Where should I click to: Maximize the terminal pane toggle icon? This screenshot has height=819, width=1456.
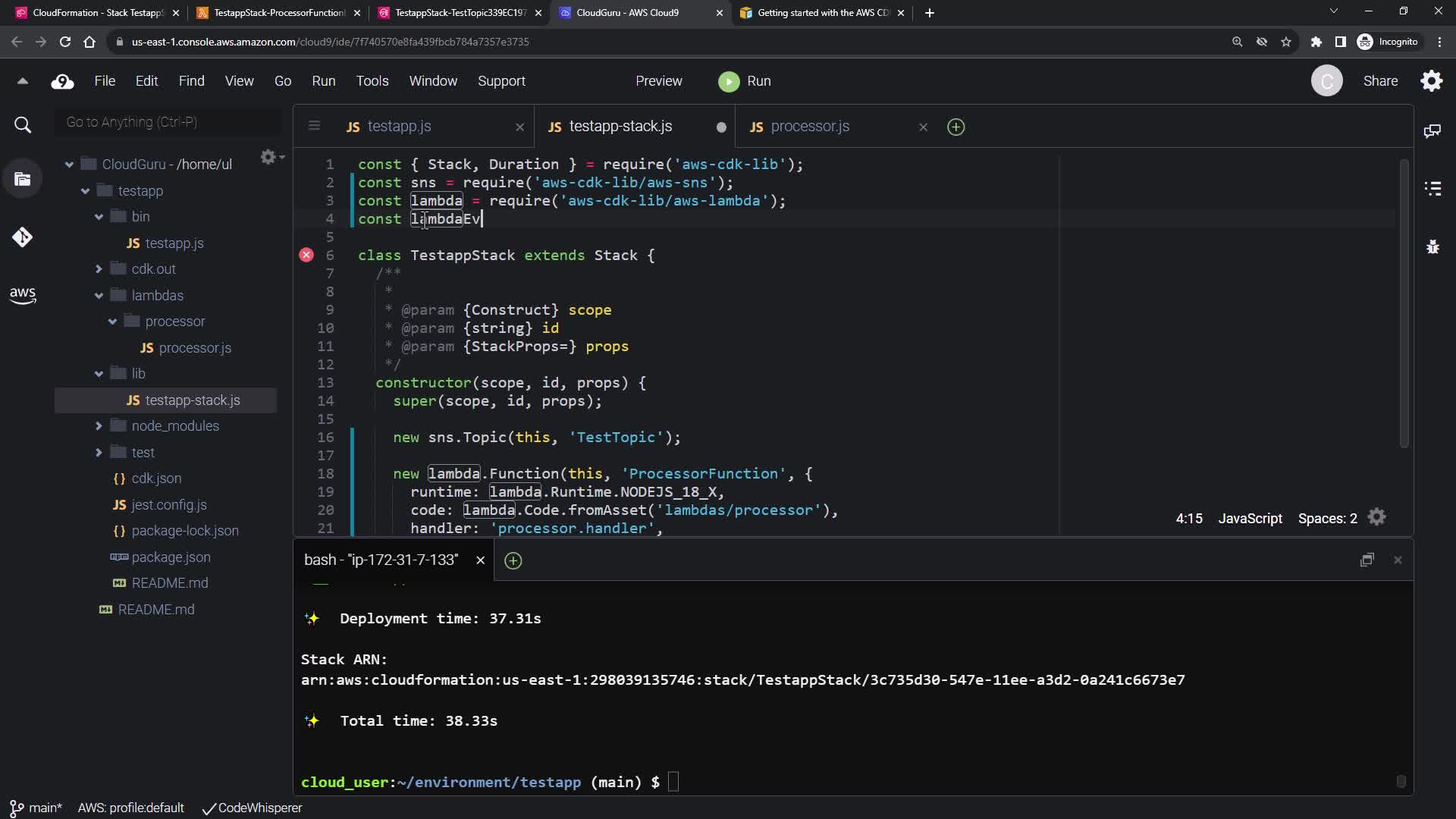[x=1367, y=560]
